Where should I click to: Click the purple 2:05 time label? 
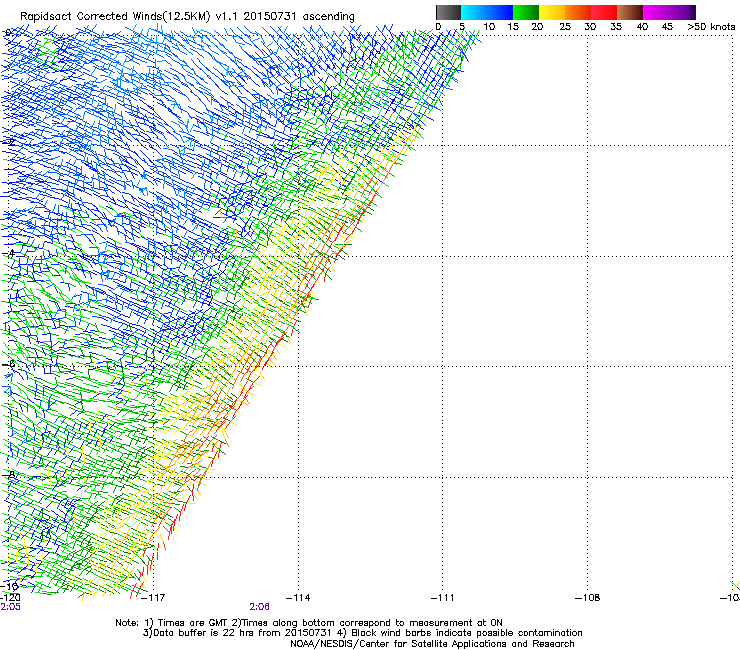click(x=10, y=607)
